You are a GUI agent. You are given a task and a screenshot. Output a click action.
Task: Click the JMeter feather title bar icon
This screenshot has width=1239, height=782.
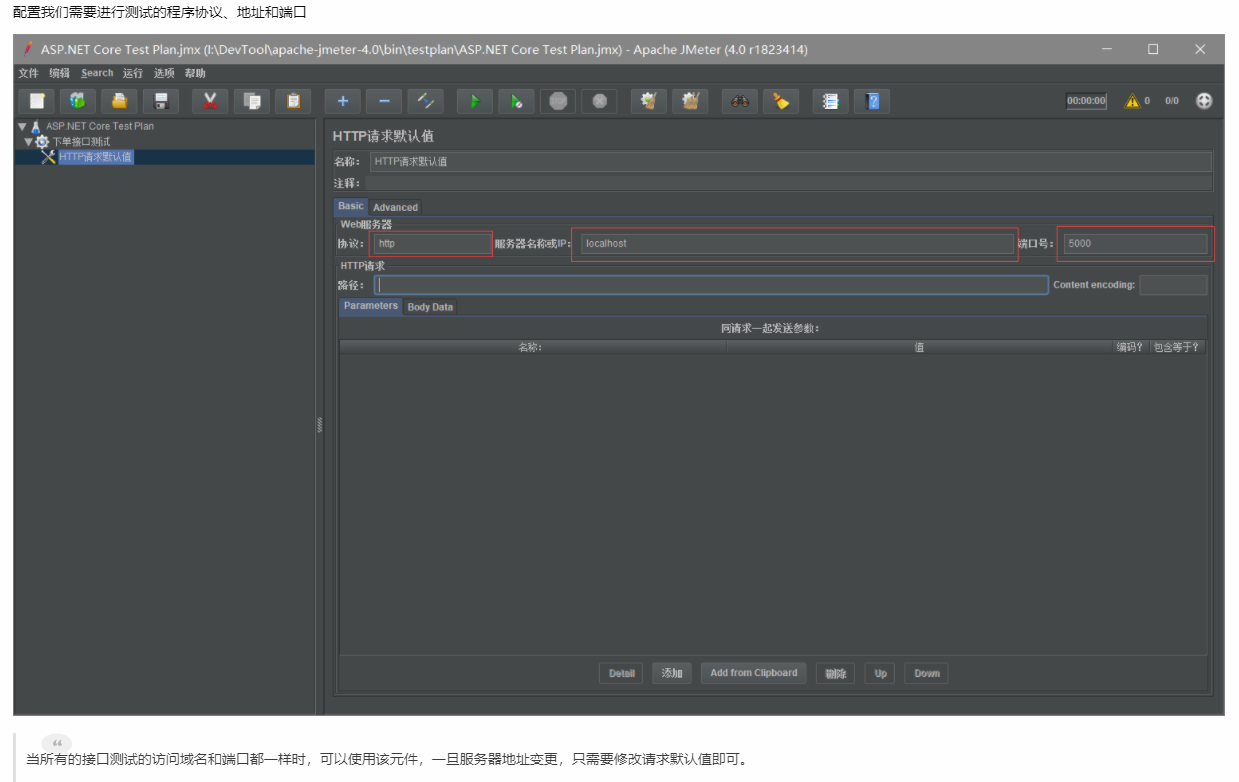[x=28, y=49]
